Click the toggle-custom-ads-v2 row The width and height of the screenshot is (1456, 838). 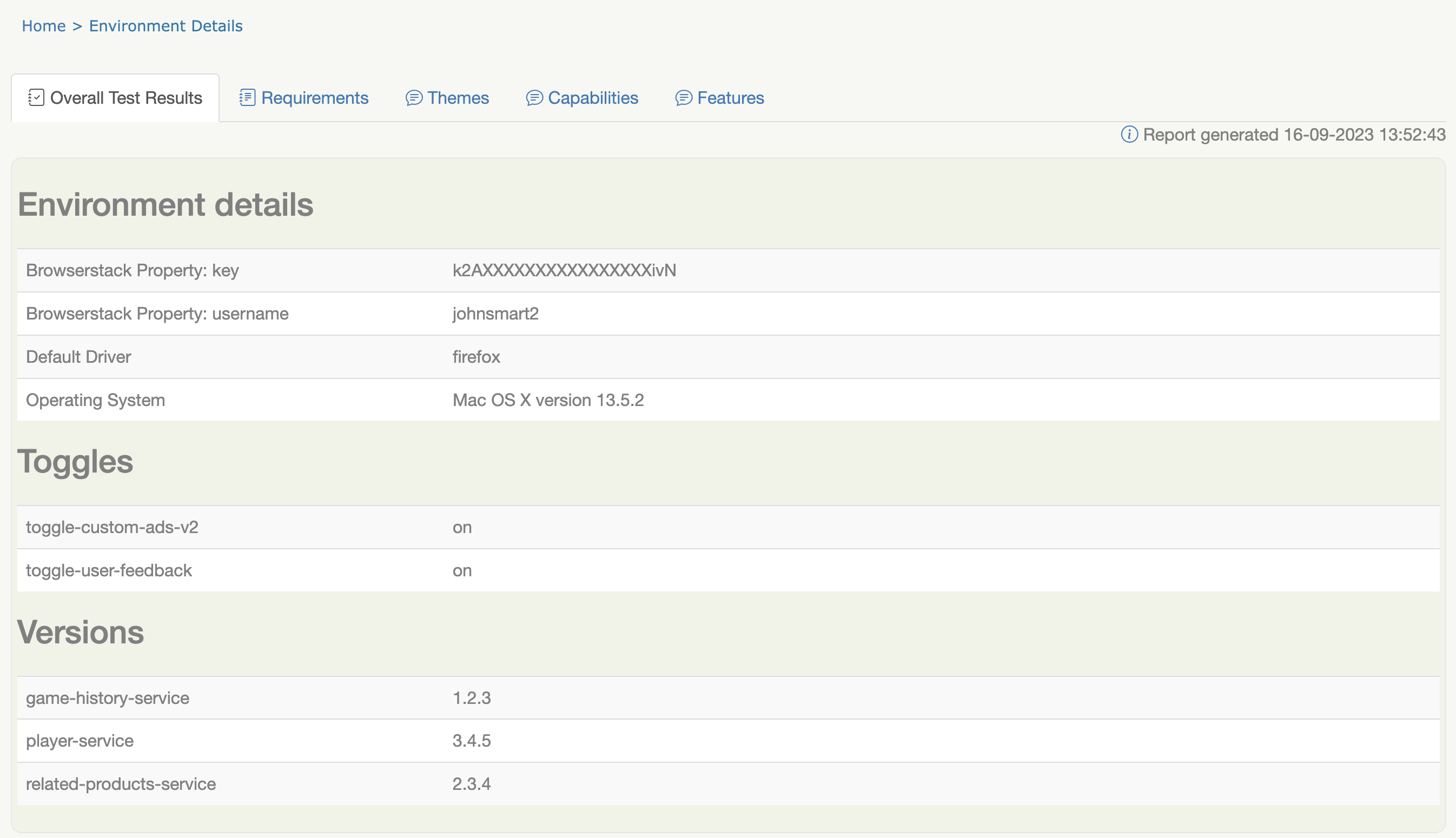click(112, 527)
